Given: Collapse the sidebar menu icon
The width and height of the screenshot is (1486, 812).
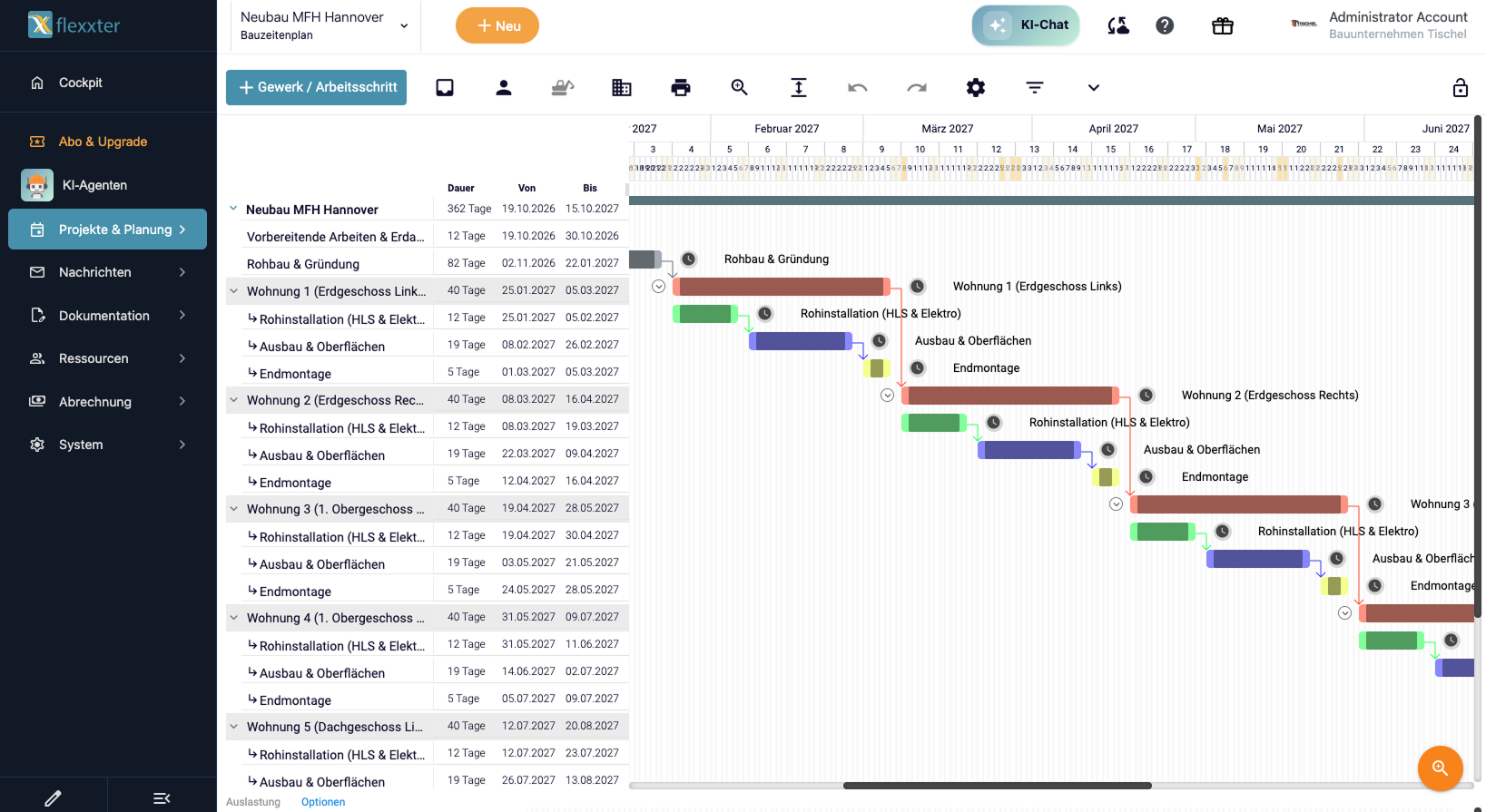Looking at the screenshot, I should 162,798.
